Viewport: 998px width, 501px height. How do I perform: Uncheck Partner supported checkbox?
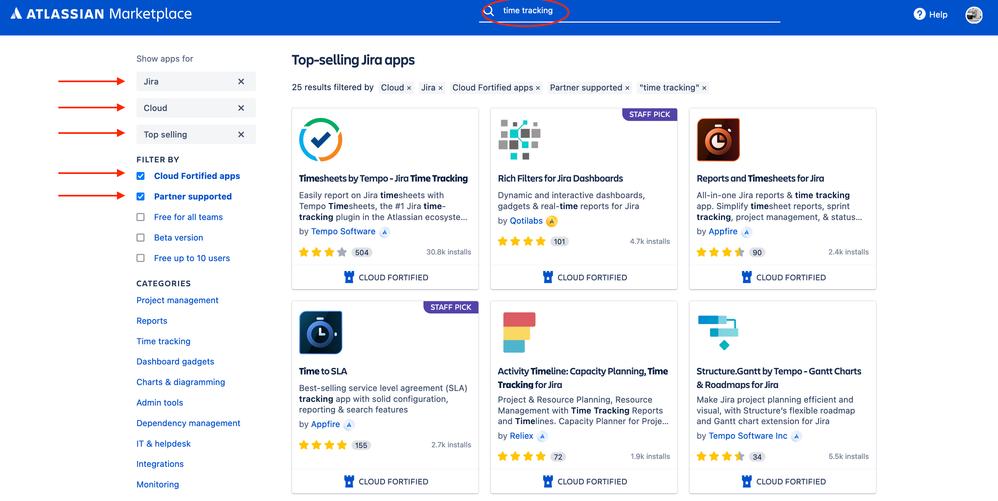(141, 197)
